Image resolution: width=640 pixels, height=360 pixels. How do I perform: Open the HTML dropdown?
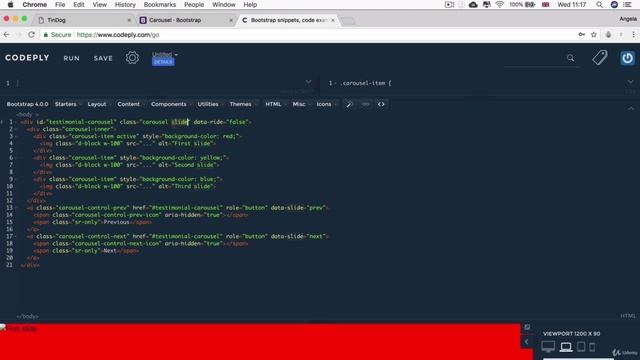tap(275, 104)
